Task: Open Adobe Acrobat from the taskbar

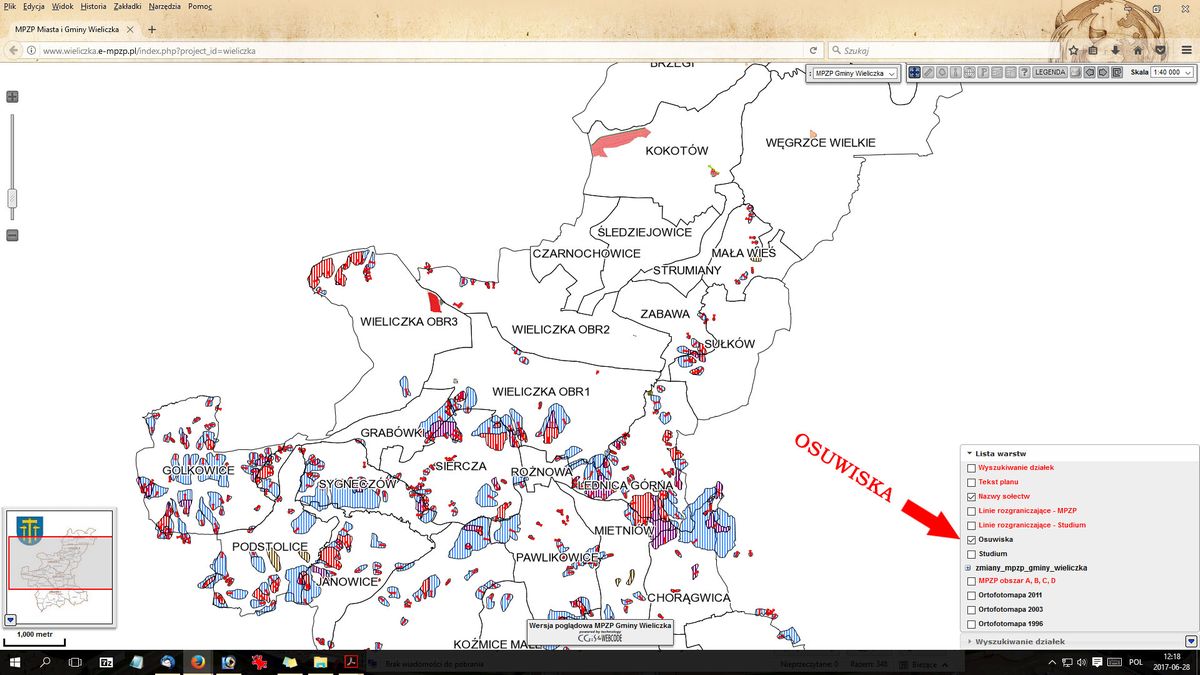Action: (x=352, y=662)
